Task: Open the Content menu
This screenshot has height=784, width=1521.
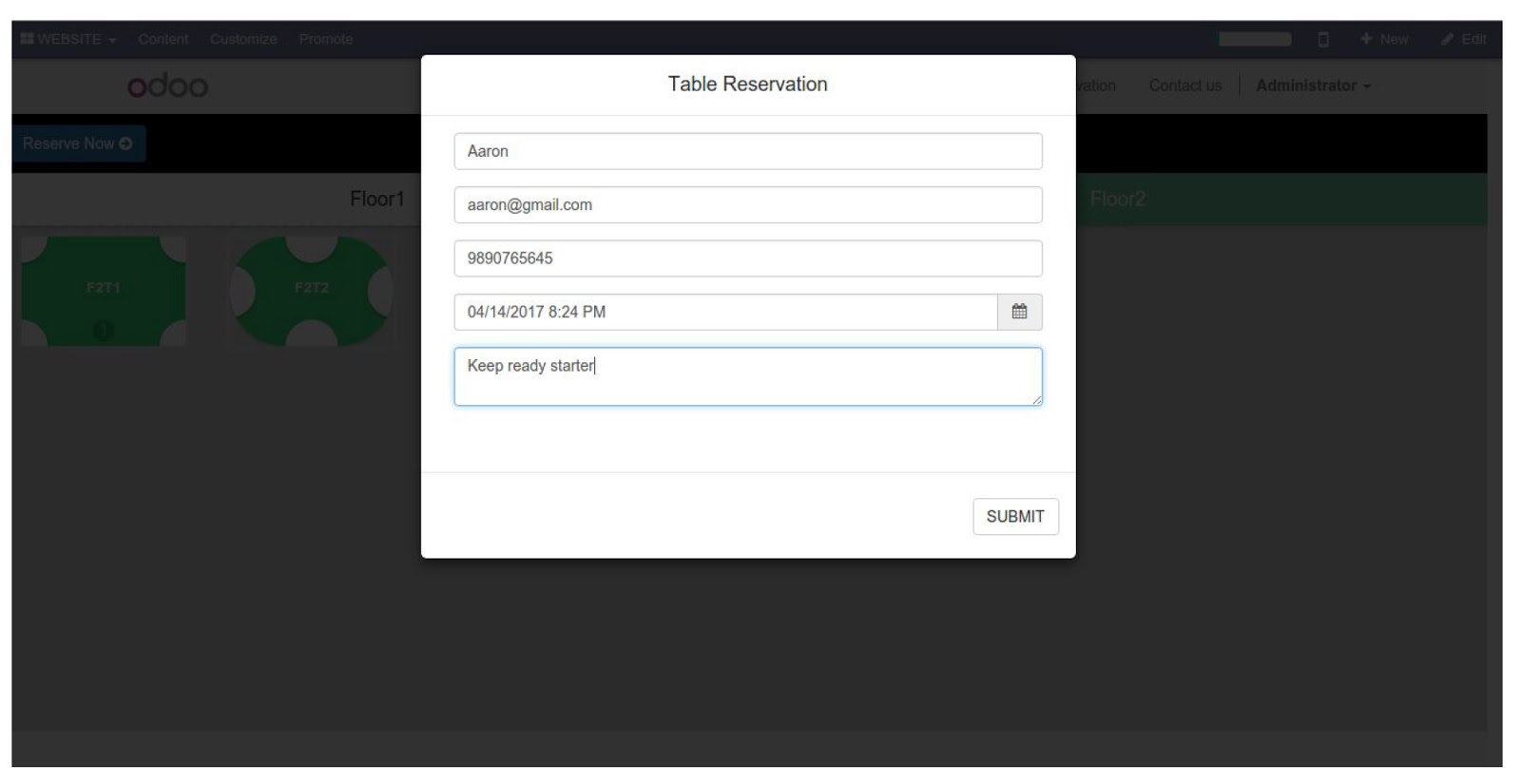Action: tap(164, 39)
